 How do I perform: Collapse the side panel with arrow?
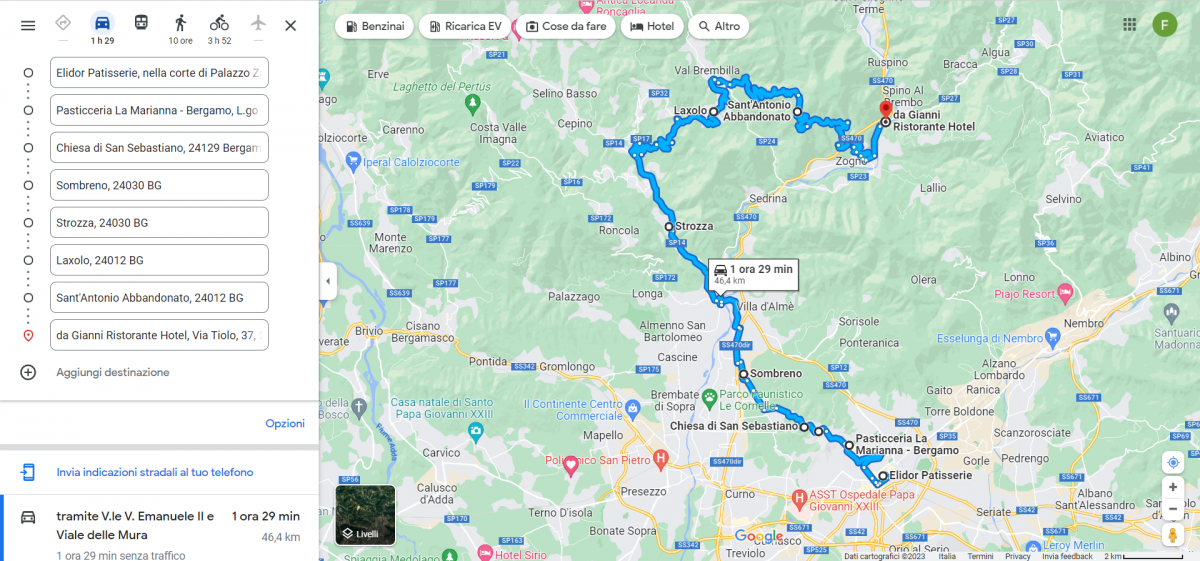(327, 282)
